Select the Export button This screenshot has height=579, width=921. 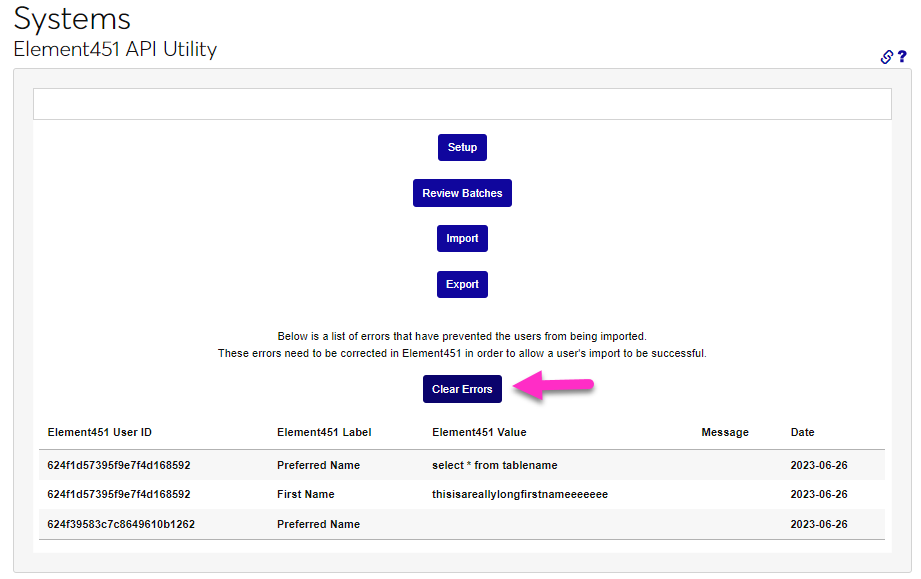(462, 284)
